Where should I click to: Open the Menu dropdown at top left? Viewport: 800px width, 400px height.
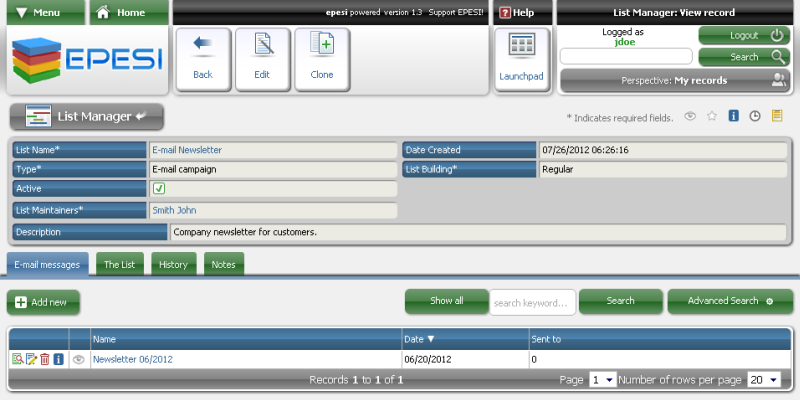click(45, 13)
